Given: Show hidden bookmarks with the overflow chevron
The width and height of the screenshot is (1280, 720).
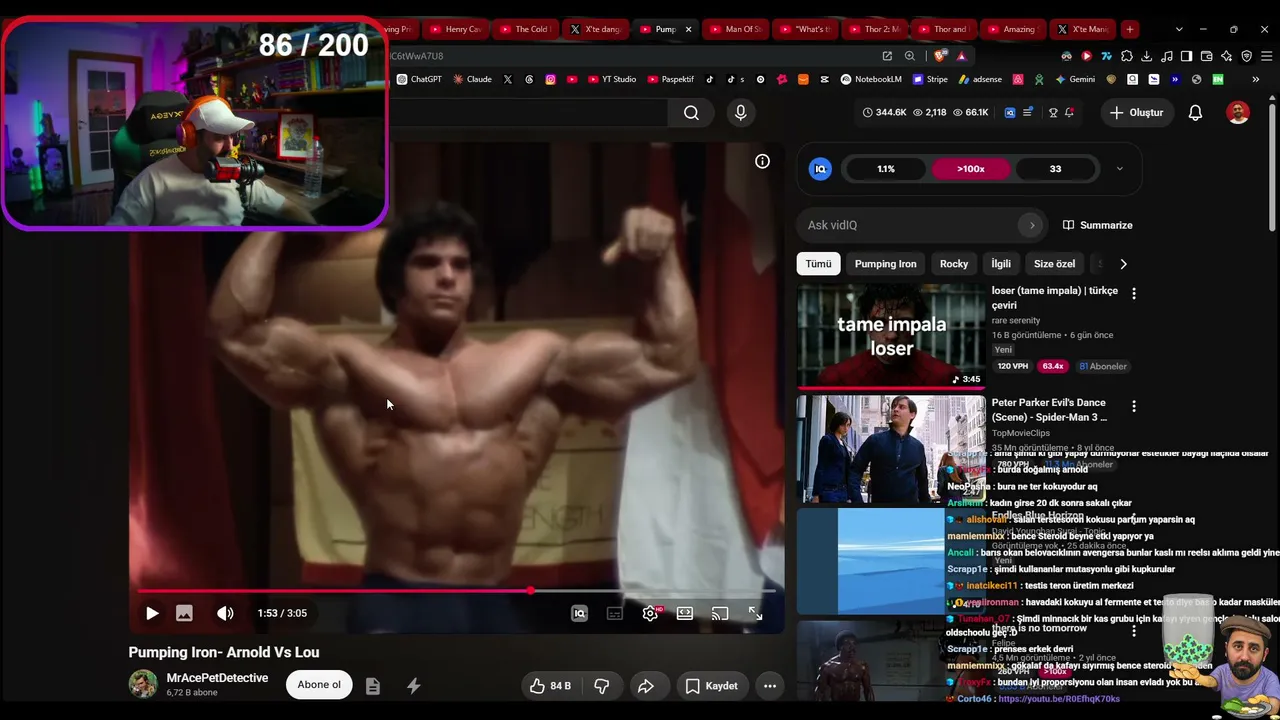Looking at the screenshot, I should (1255, 79).
